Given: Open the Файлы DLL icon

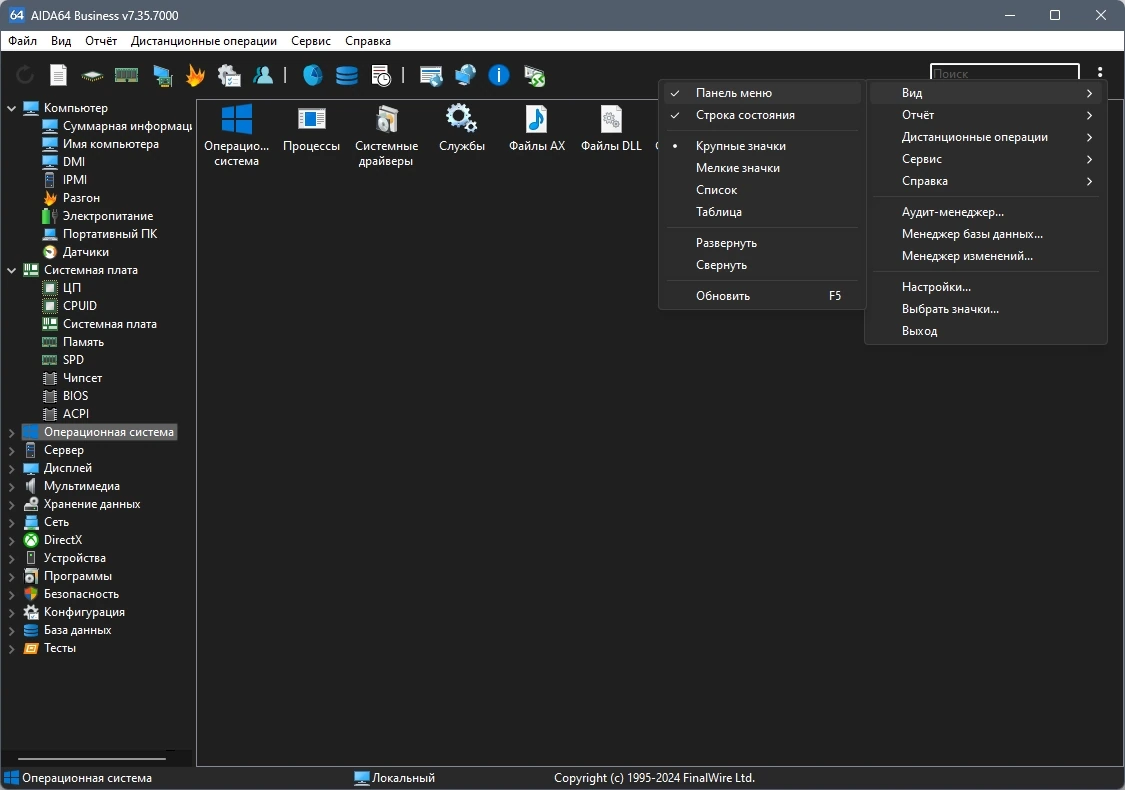Looking at the screenshot, I should pyautogui.click(x=611, y=129).
